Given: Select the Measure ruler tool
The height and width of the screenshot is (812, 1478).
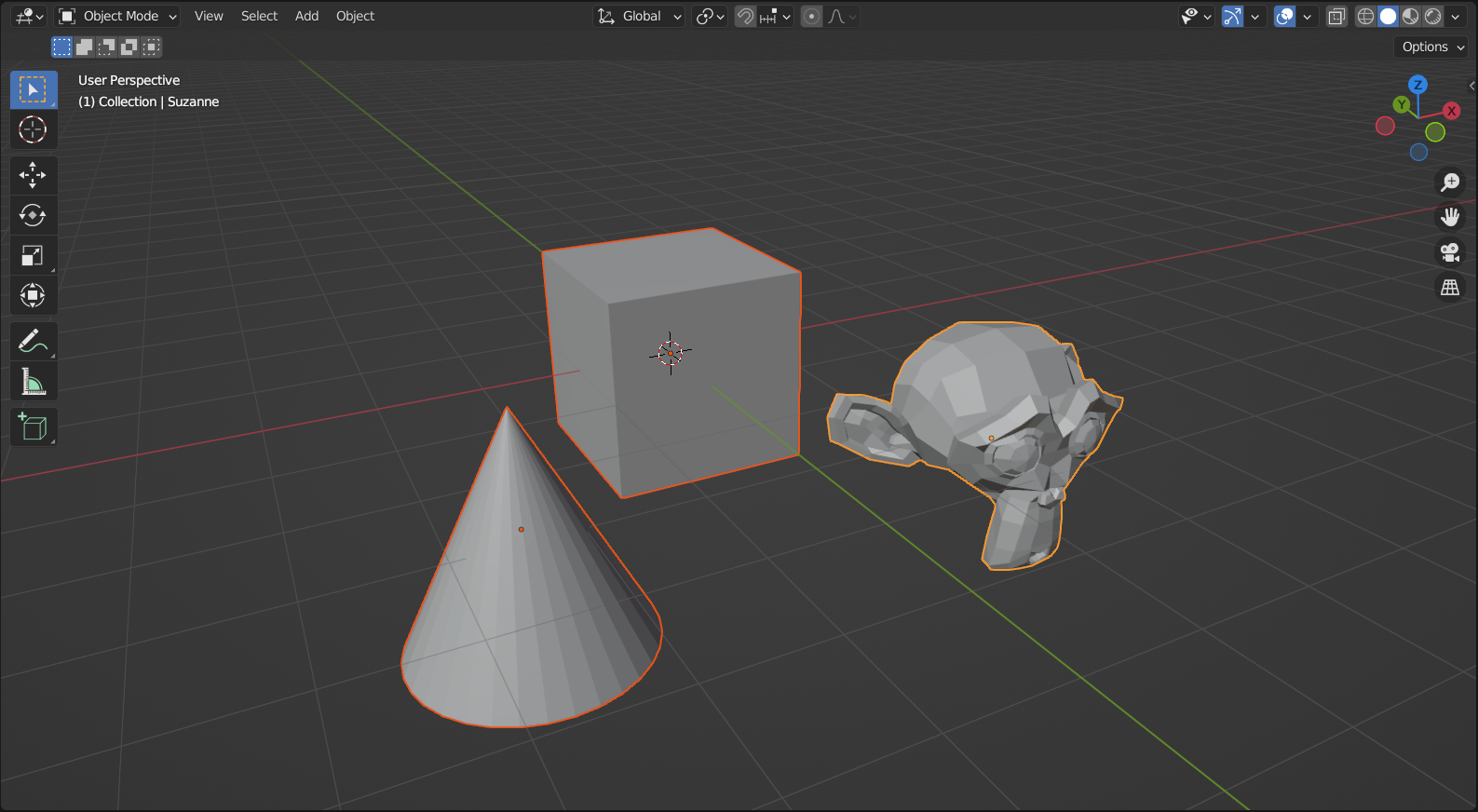Looking at the screenshot, I should pyautogui.click(x=34, y=382).
